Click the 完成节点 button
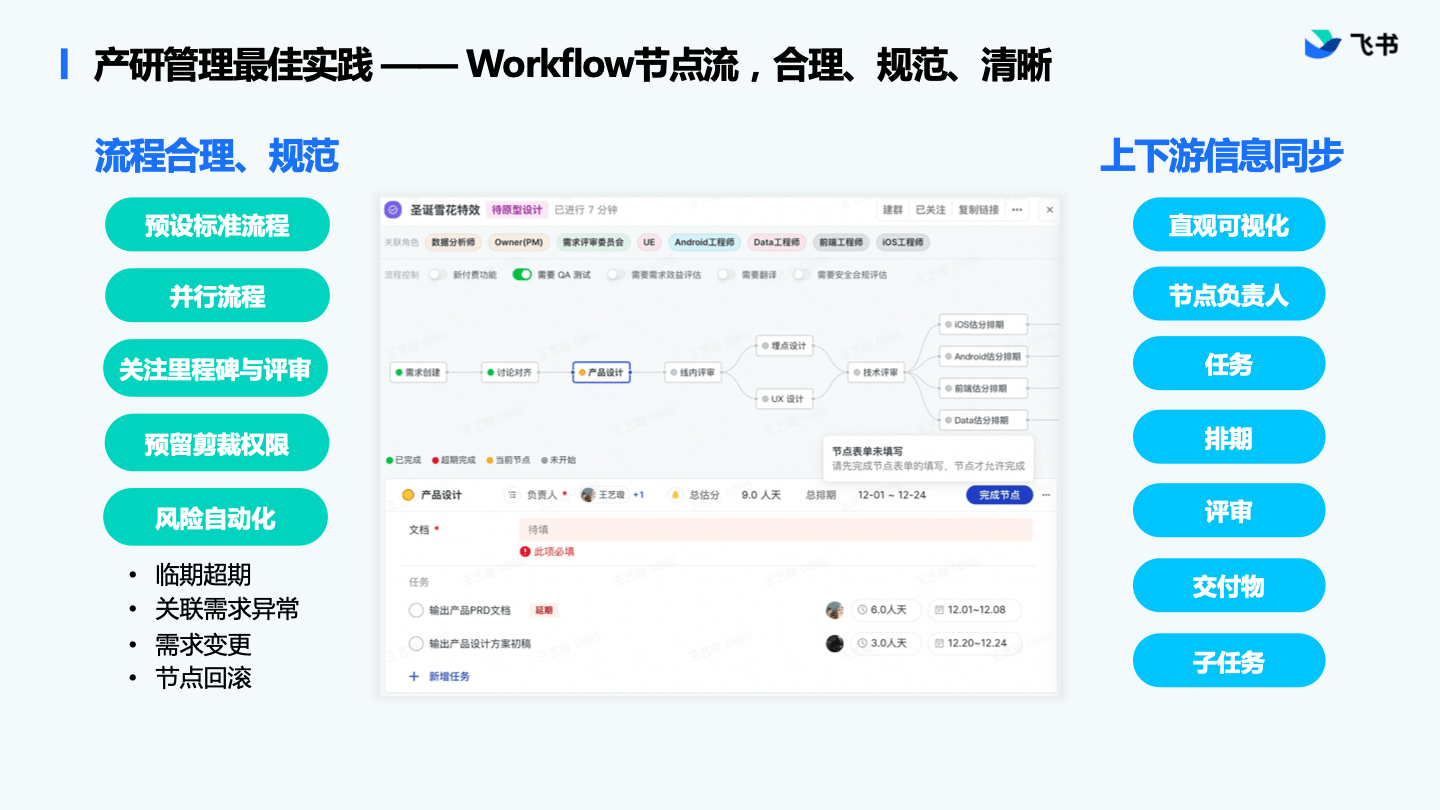 coord(999,495)
